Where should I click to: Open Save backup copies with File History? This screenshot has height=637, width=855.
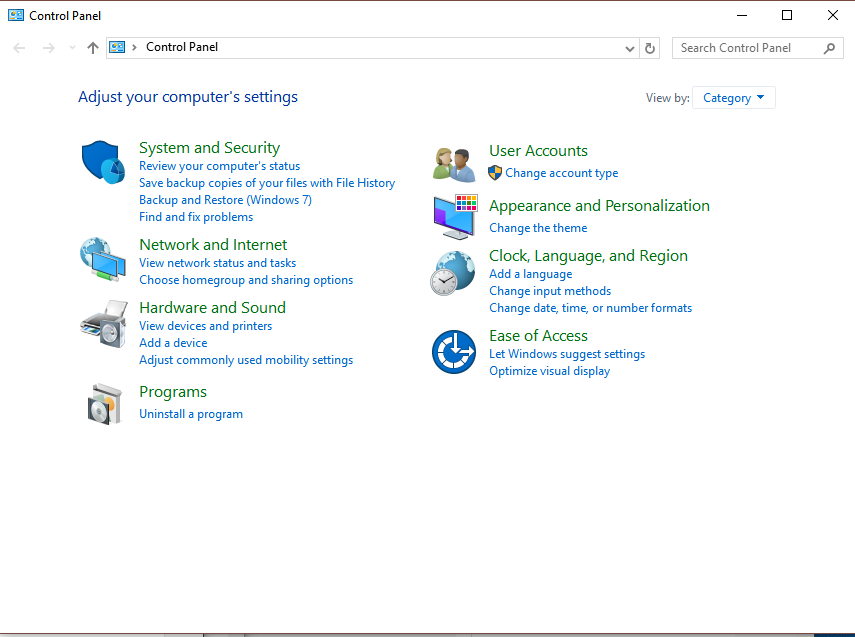click(267, 183)
